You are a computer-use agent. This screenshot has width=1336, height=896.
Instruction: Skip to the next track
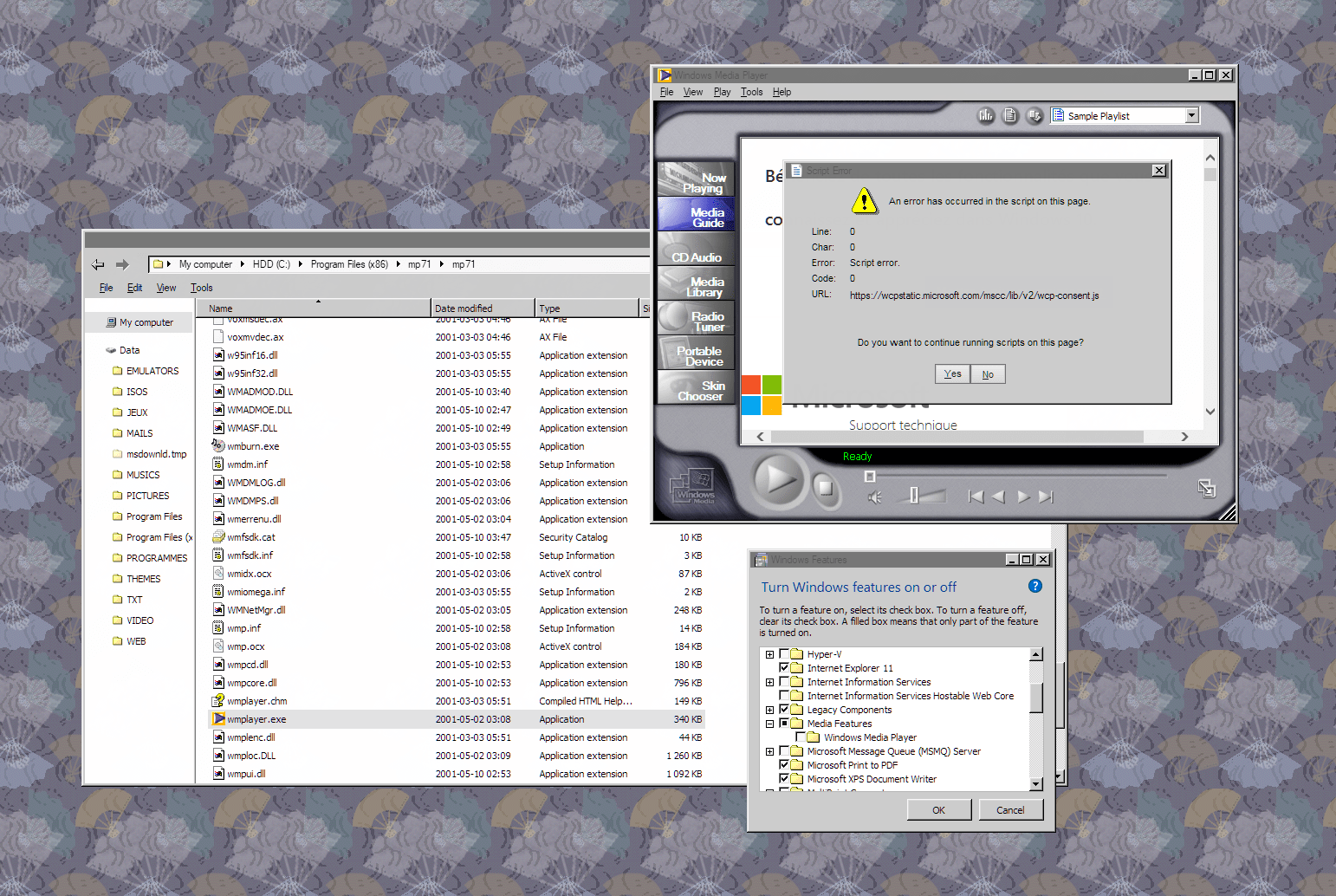(x=1046, y=497)
